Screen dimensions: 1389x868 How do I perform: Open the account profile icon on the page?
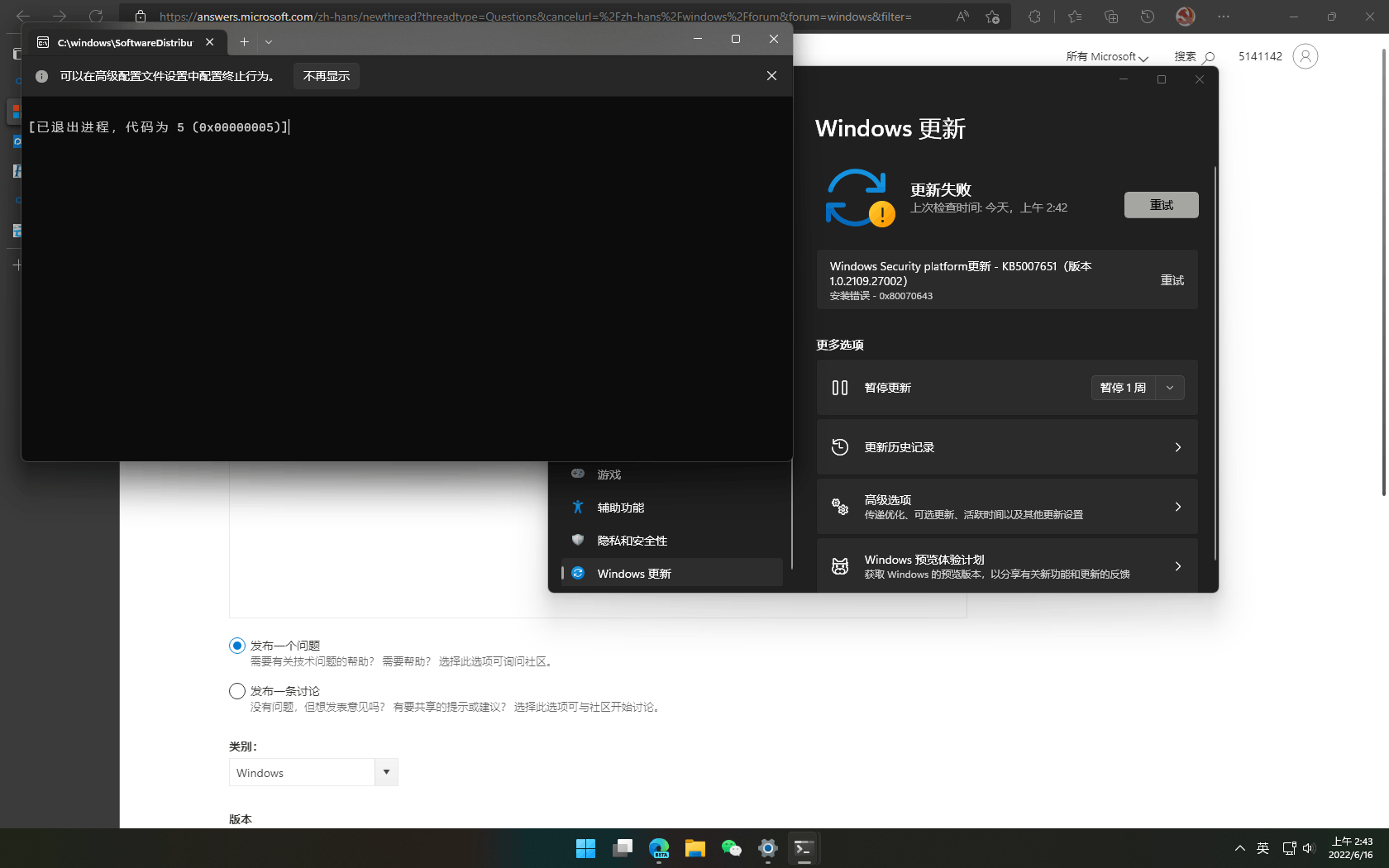[1305, 56]
